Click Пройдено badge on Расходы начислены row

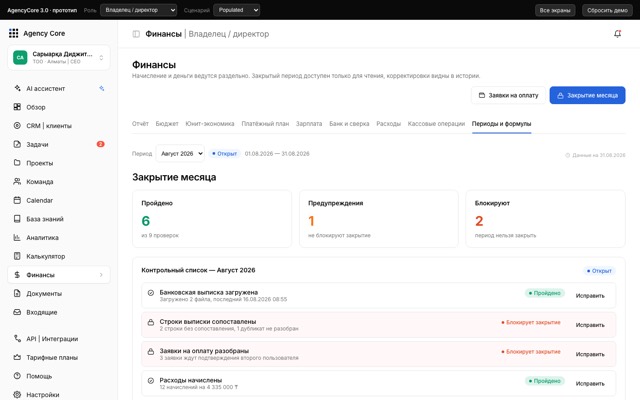(x=544, y=381)
